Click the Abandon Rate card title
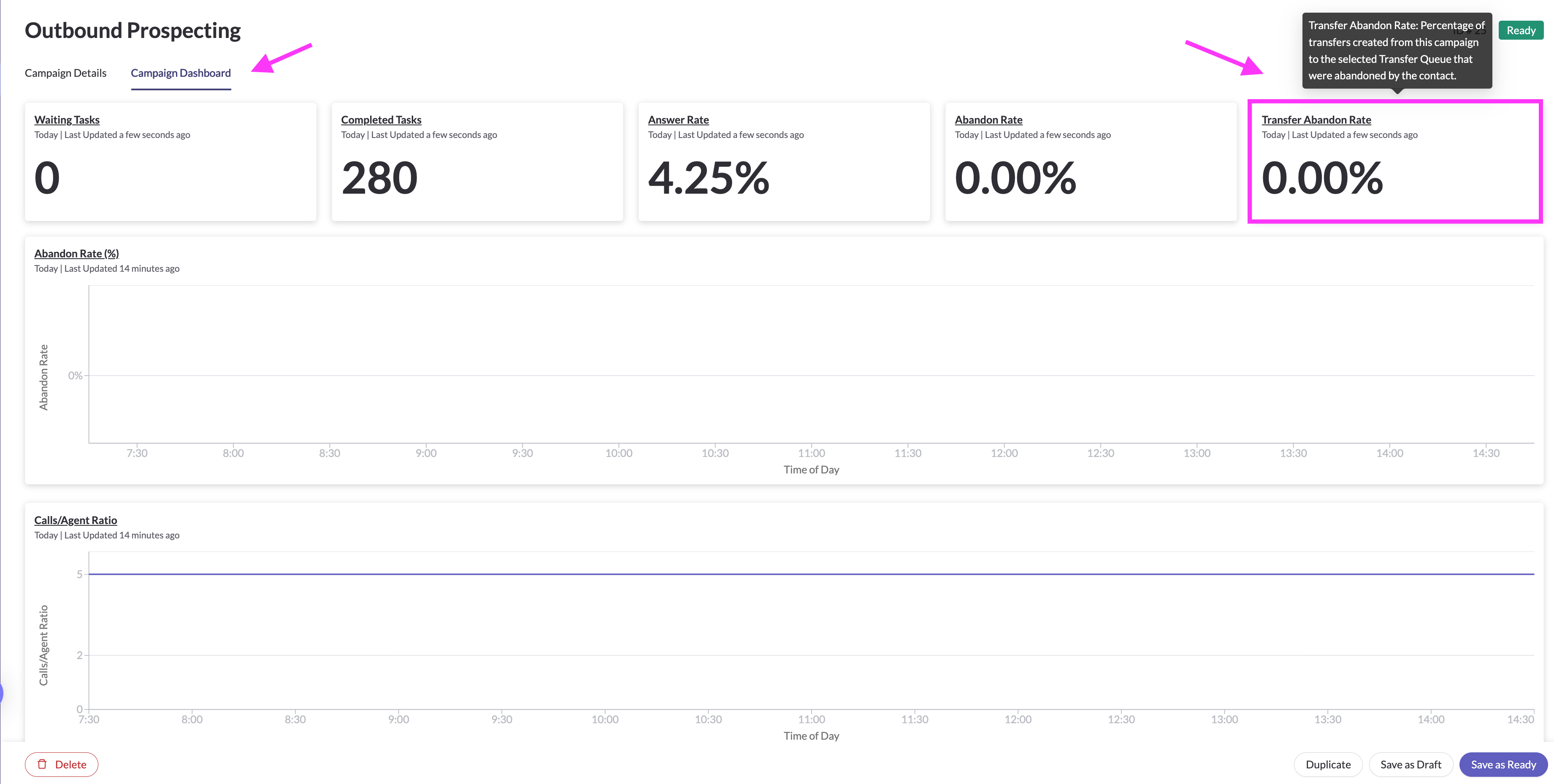1554x784 pixels. click(988, 119)
